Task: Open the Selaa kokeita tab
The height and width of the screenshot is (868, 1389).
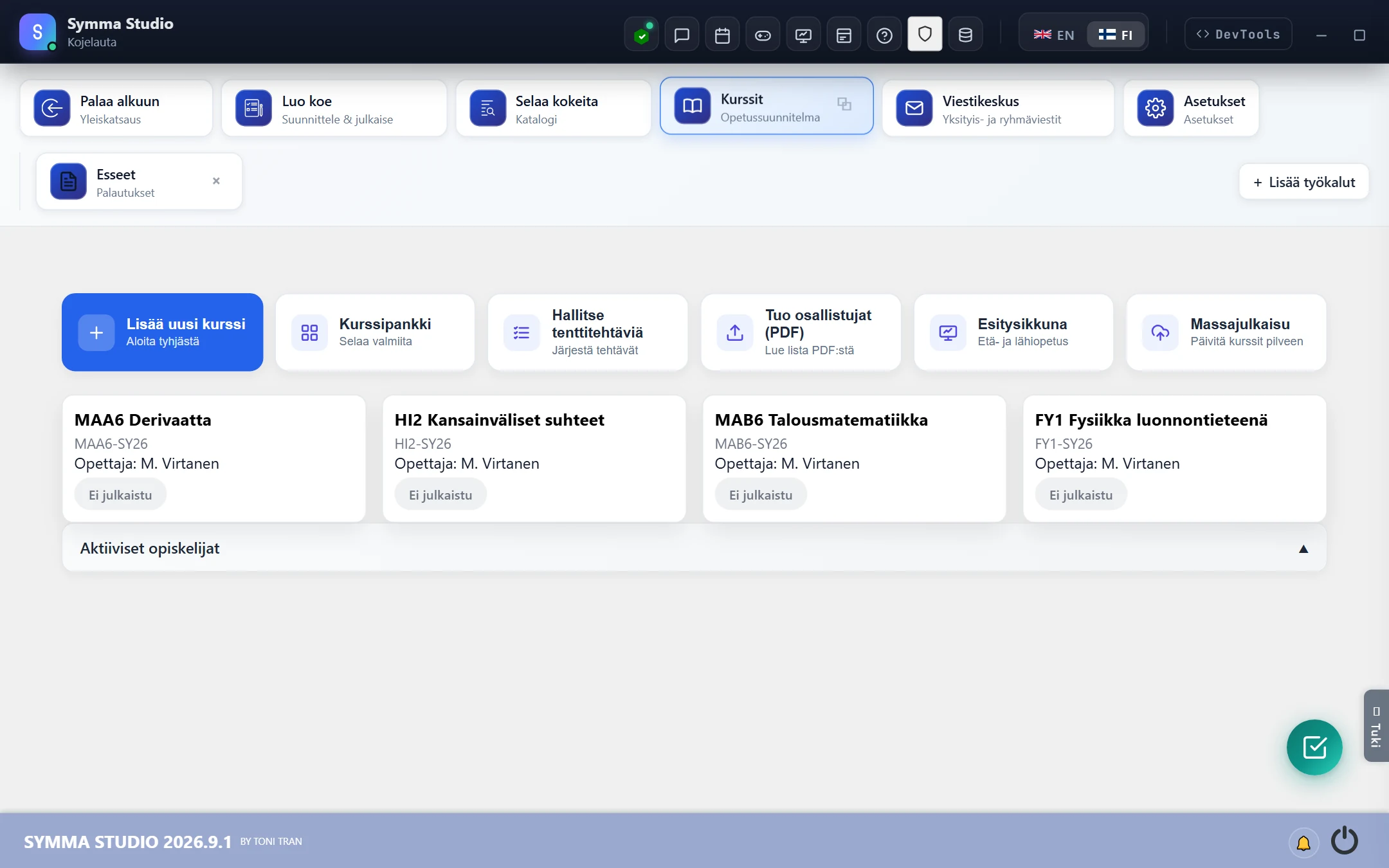Action: pos(554,109)
